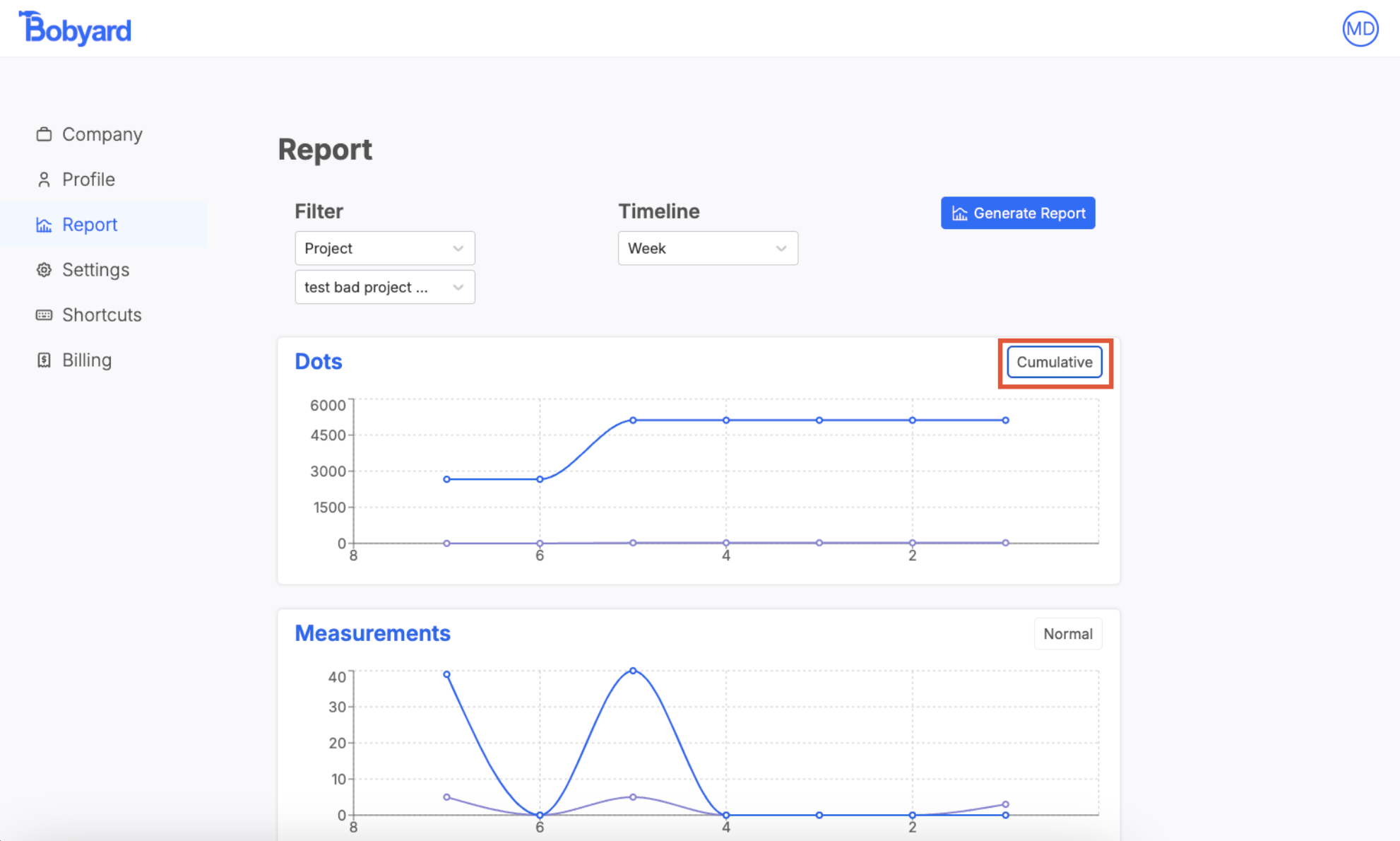Open the Week timeline dropdown
The height and width of the screenshot is (841, 1400).
coord(707,248)
